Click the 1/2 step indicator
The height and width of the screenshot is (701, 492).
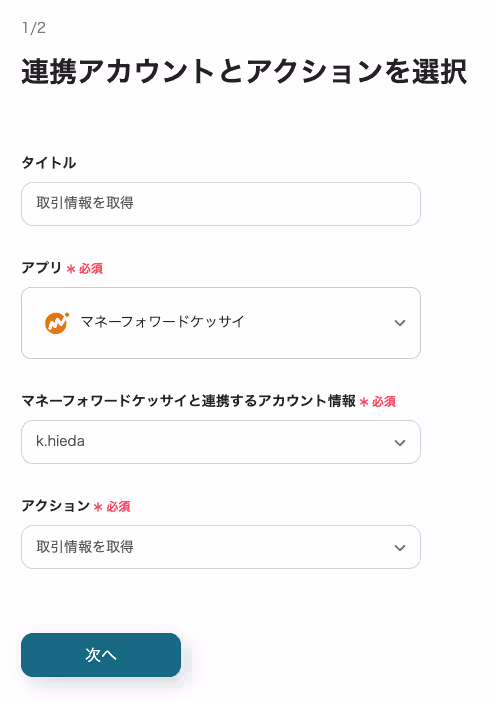34,28
